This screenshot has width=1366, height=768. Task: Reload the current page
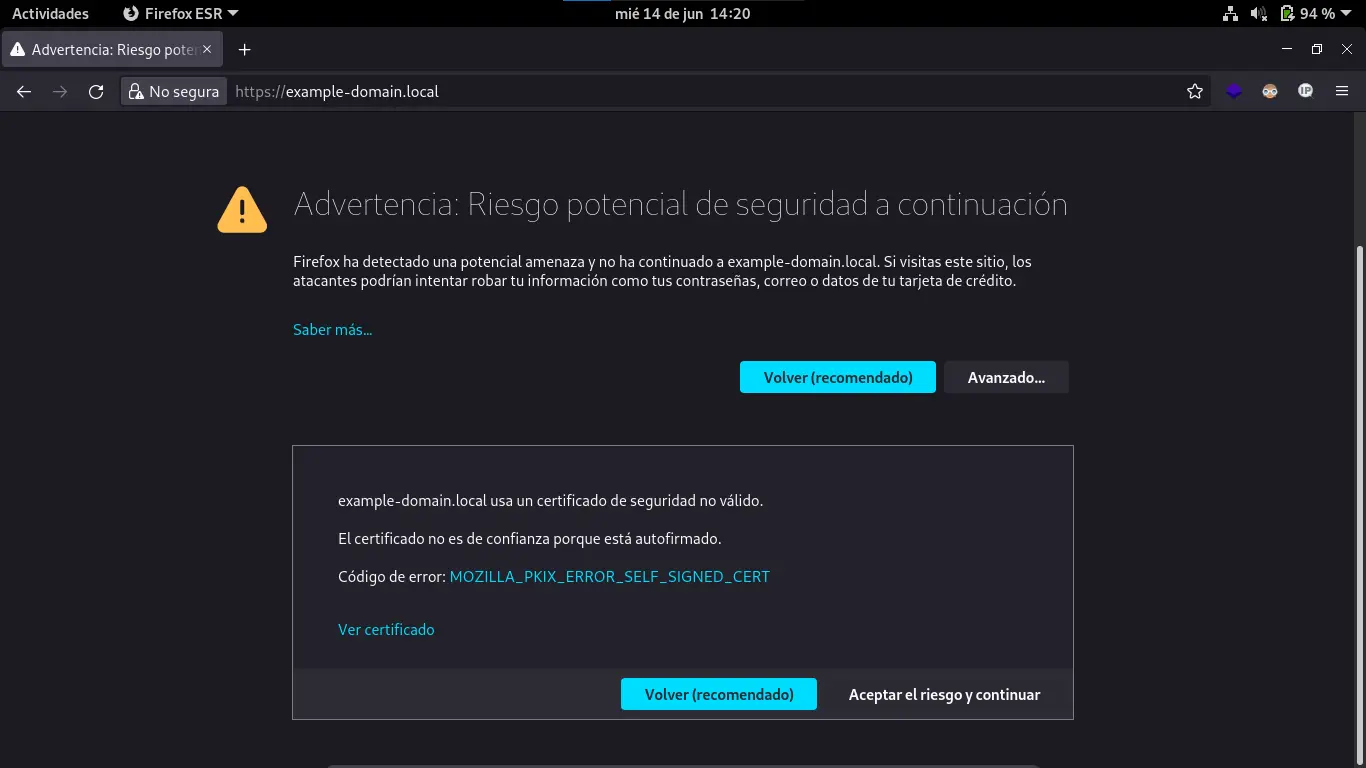96,92
